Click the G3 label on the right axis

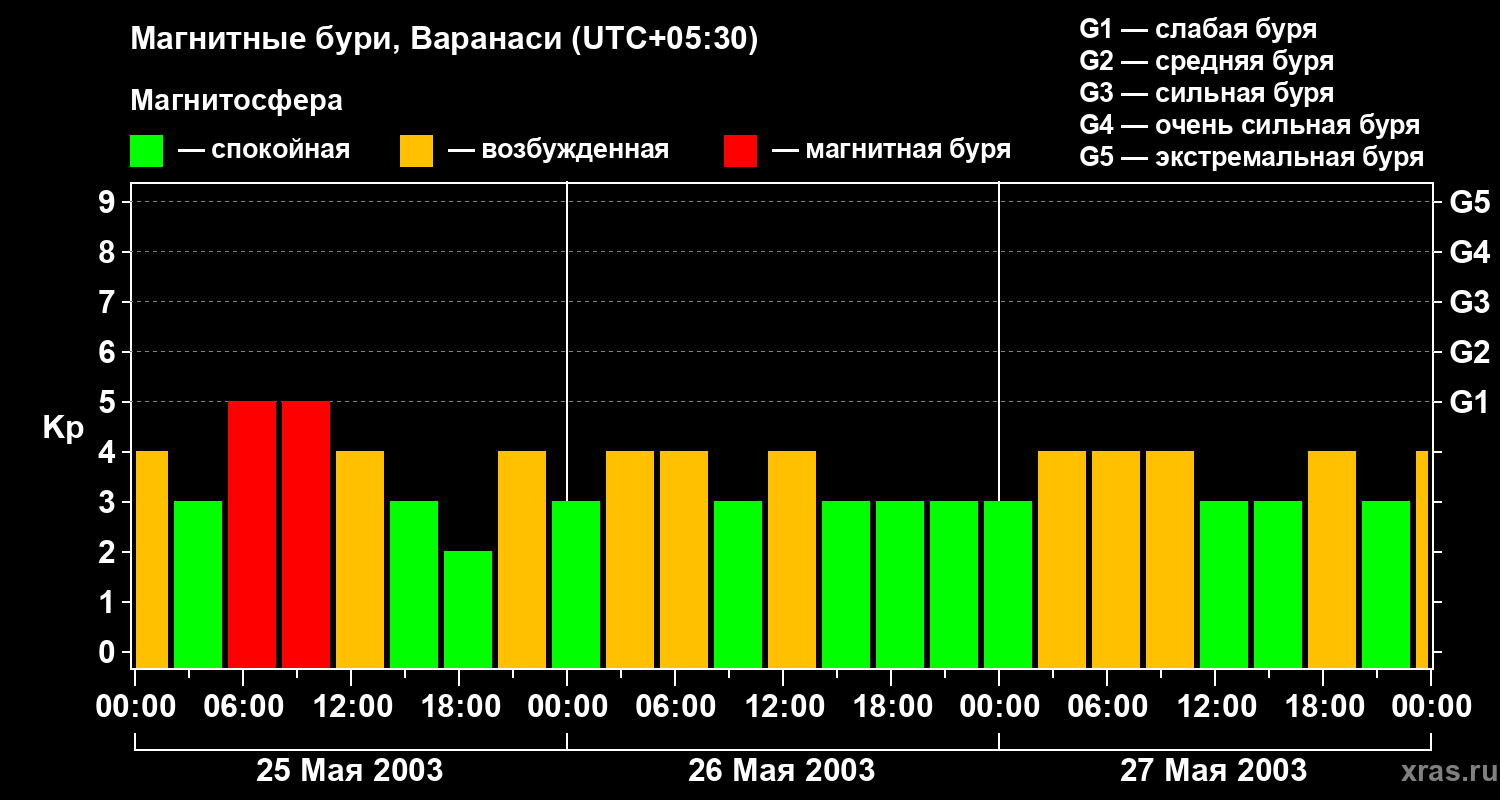pos(1469,302)
